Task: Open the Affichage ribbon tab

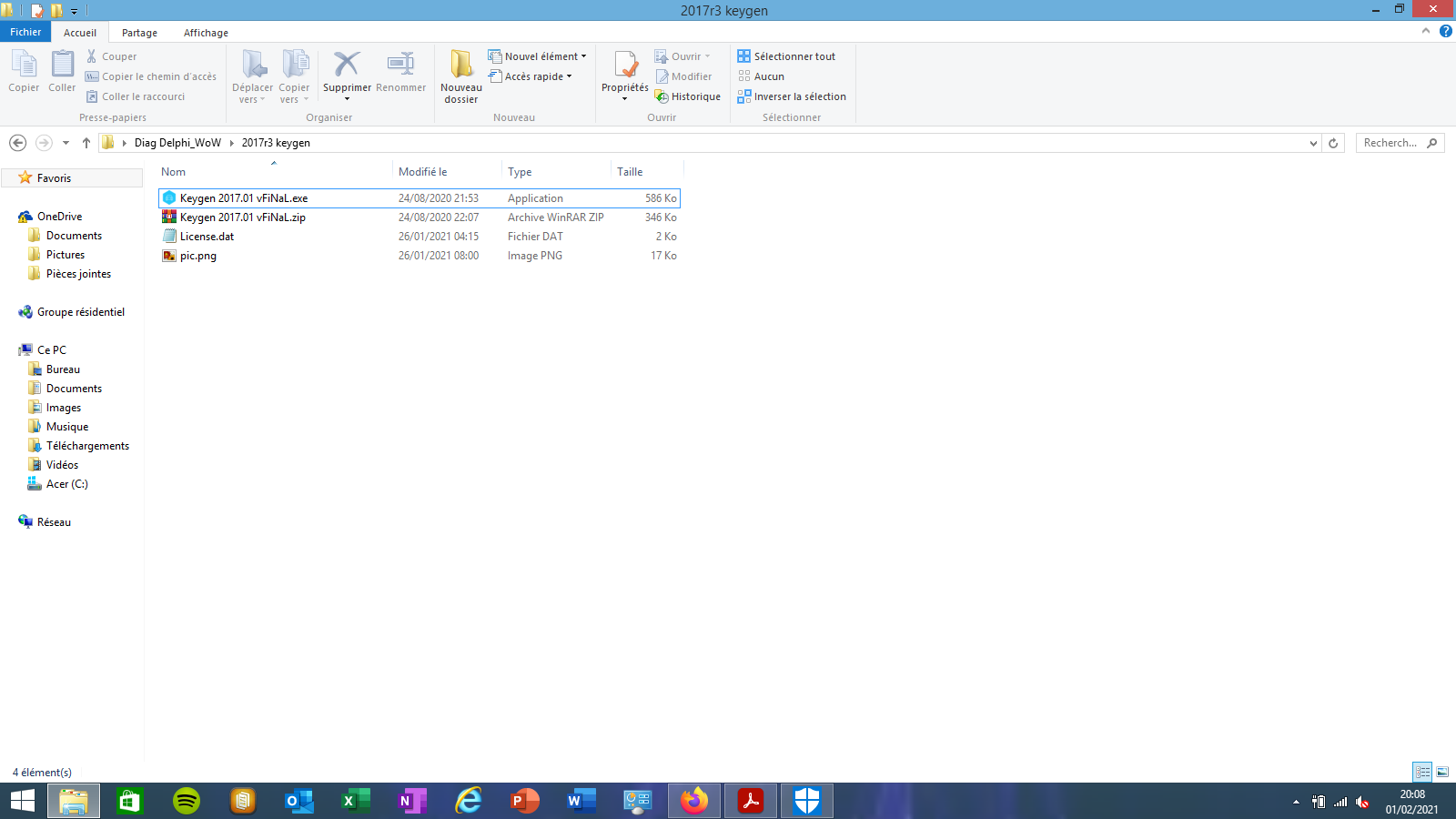Action: coord(206,33)
